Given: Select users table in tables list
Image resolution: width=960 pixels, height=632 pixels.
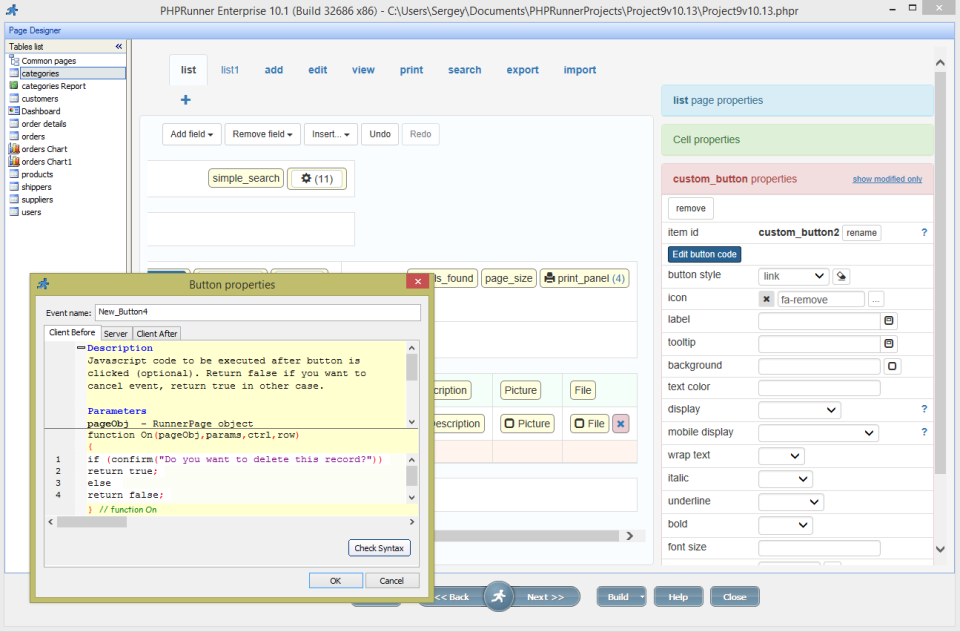Looking at the screenshot, I should 31,213.
